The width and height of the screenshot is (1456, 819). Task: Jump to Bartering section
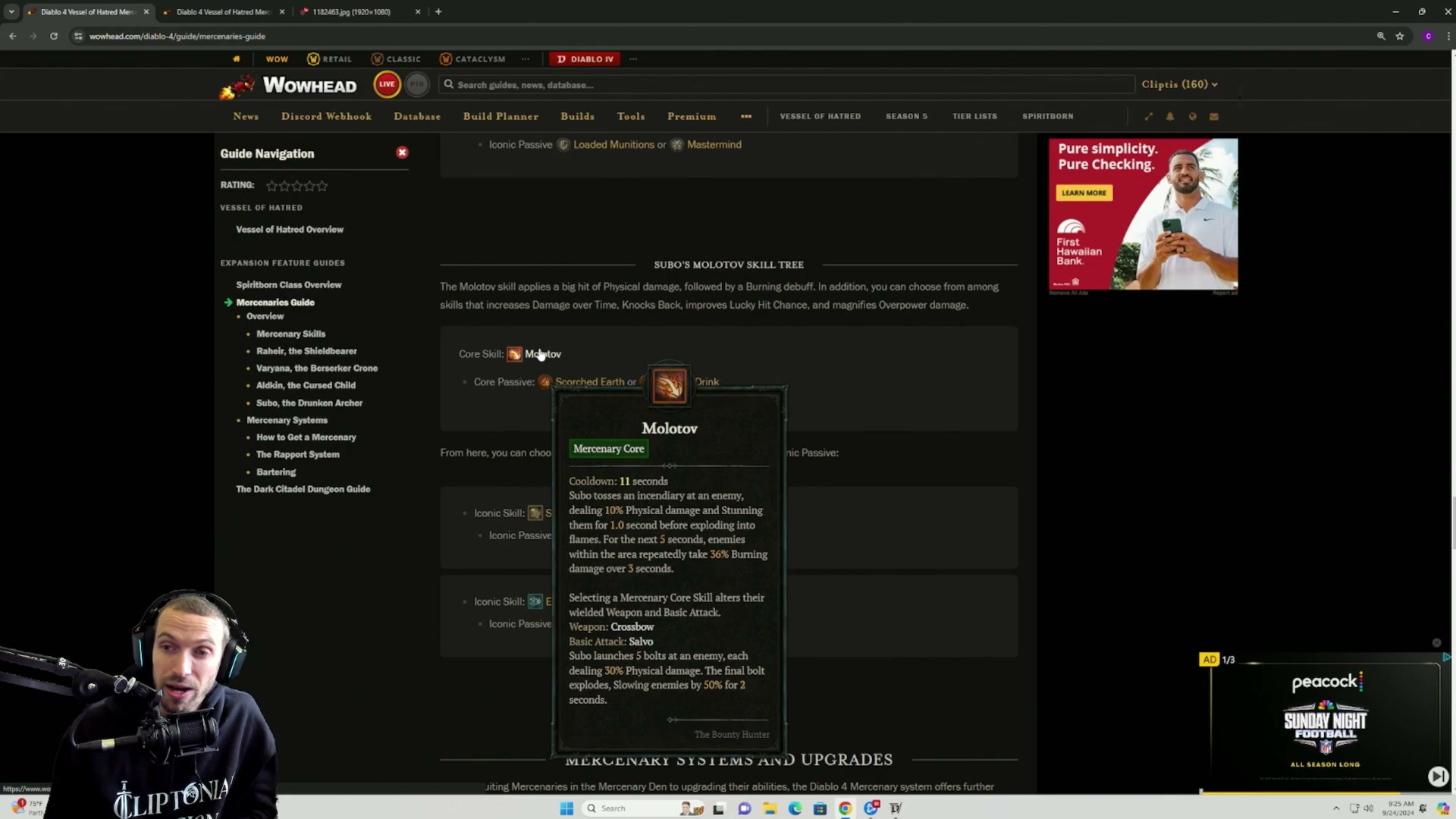tap(276, 472)
